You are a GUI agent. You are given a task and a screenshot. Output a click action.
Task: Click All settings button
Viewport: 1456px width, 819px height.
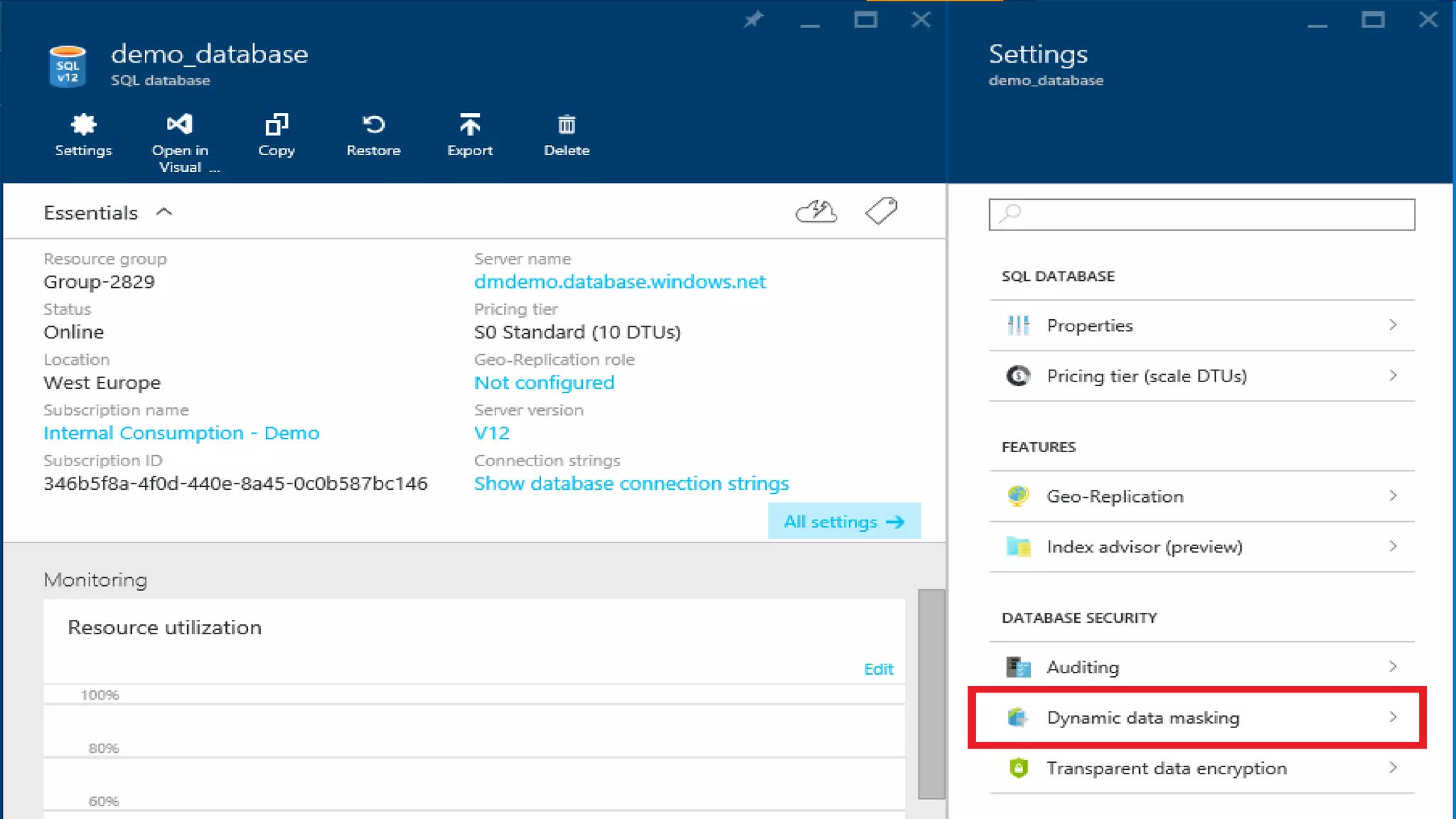845,521
